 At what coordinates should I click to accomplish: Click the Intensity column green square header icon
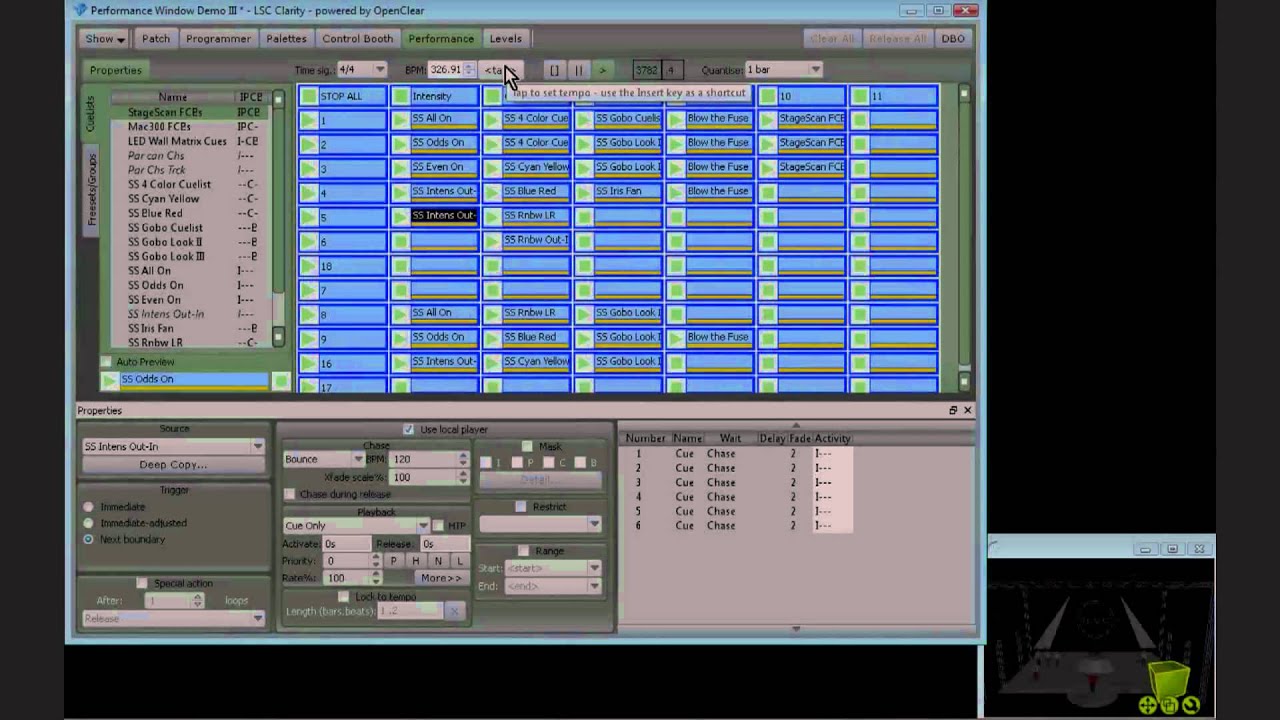(x=401, y=96)
